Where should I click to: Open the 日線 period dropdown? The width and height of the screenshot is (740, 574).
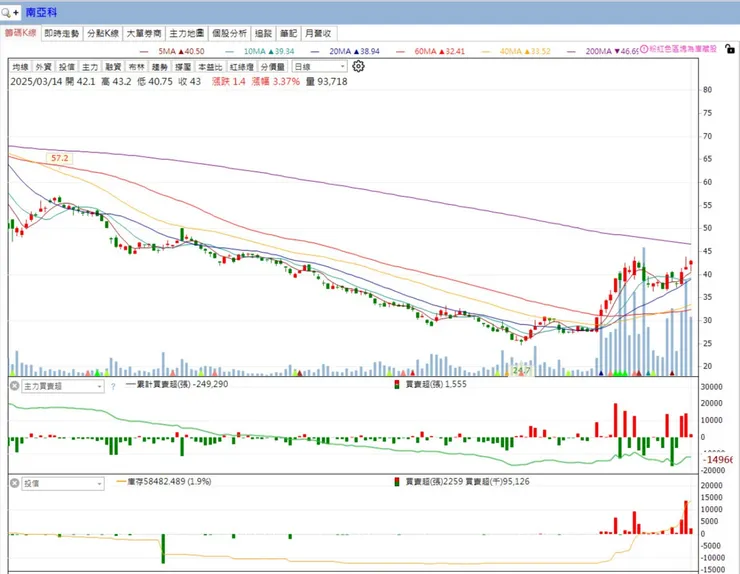point(320,67)
